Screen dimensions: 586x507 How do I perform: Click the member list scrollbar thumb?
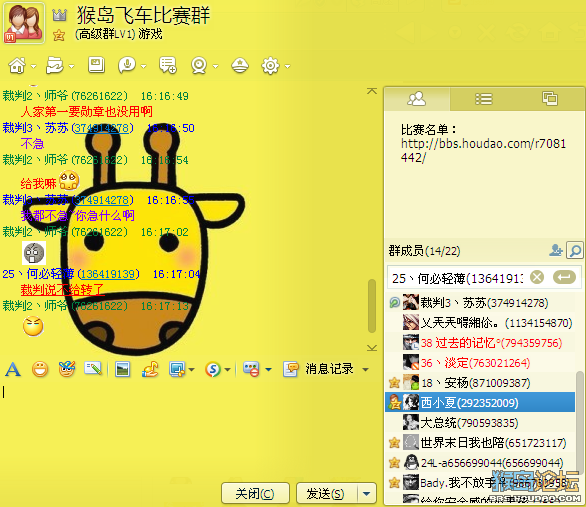coord(579,422)
